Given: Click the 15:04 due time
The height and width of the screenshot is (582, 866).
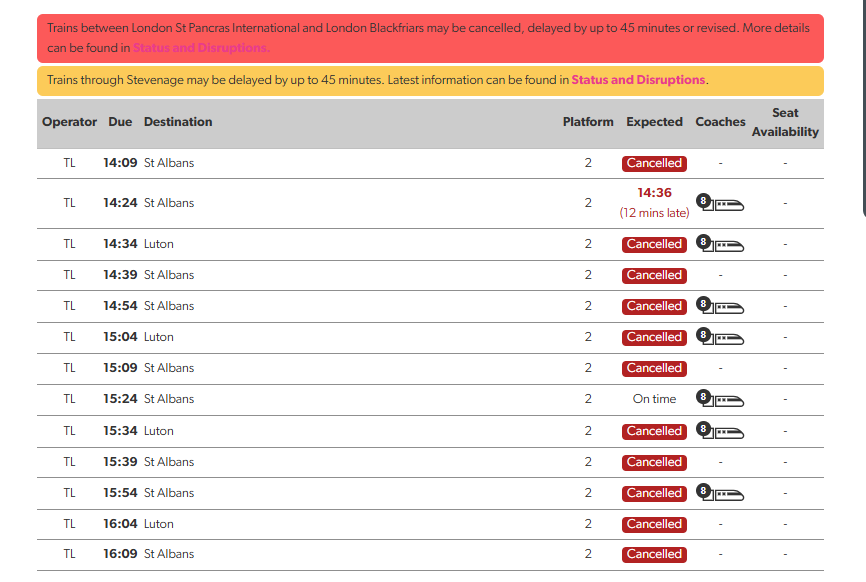Looking at the screenshot, I should 120,337.
